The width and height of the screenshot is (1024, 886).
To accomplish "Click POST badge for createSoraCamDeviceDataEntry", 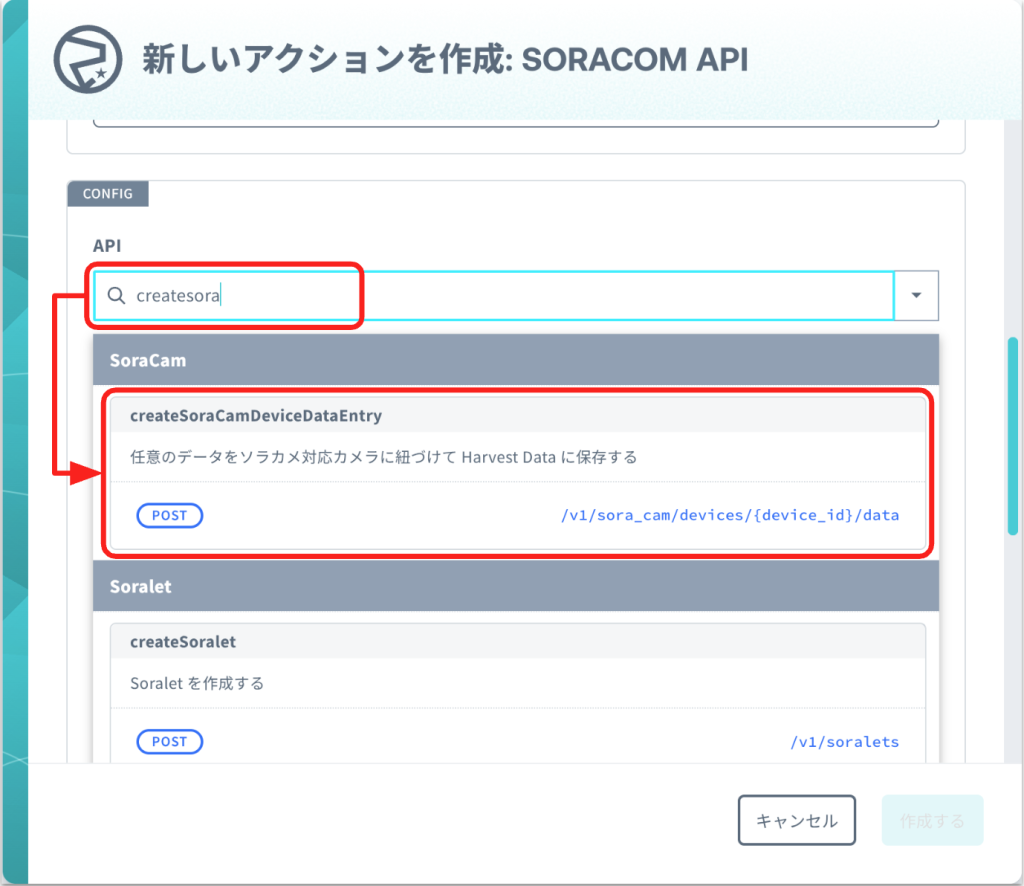I will pyautogui.click(x=170, y=515).
